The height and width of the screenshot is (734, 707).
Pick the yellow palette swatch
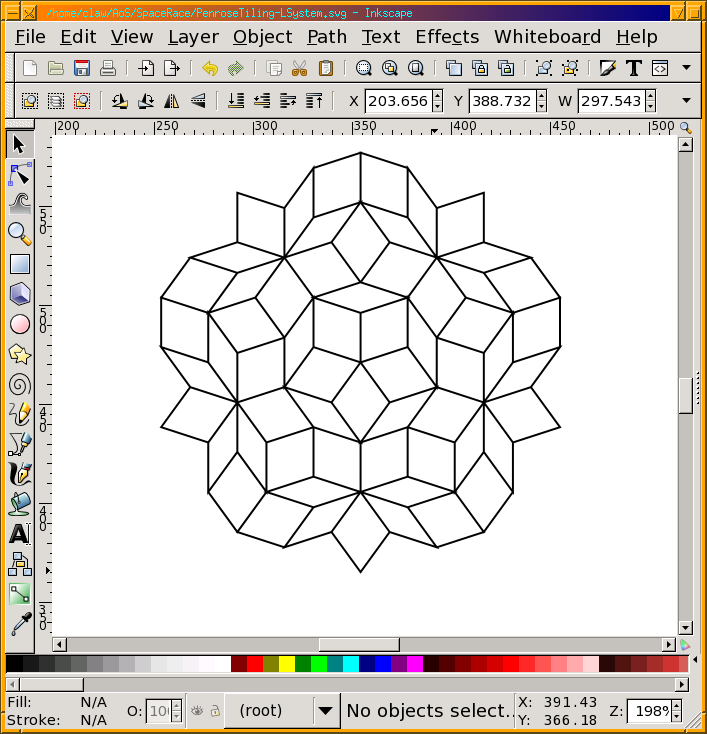point(286,664)
